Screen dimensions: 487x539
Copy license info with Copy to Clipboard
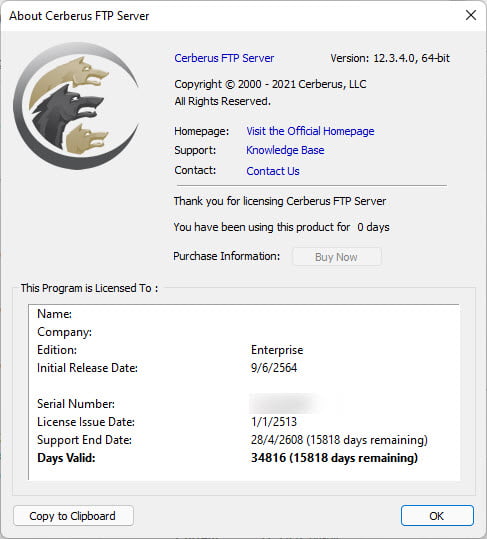click(x=73, y=516)
